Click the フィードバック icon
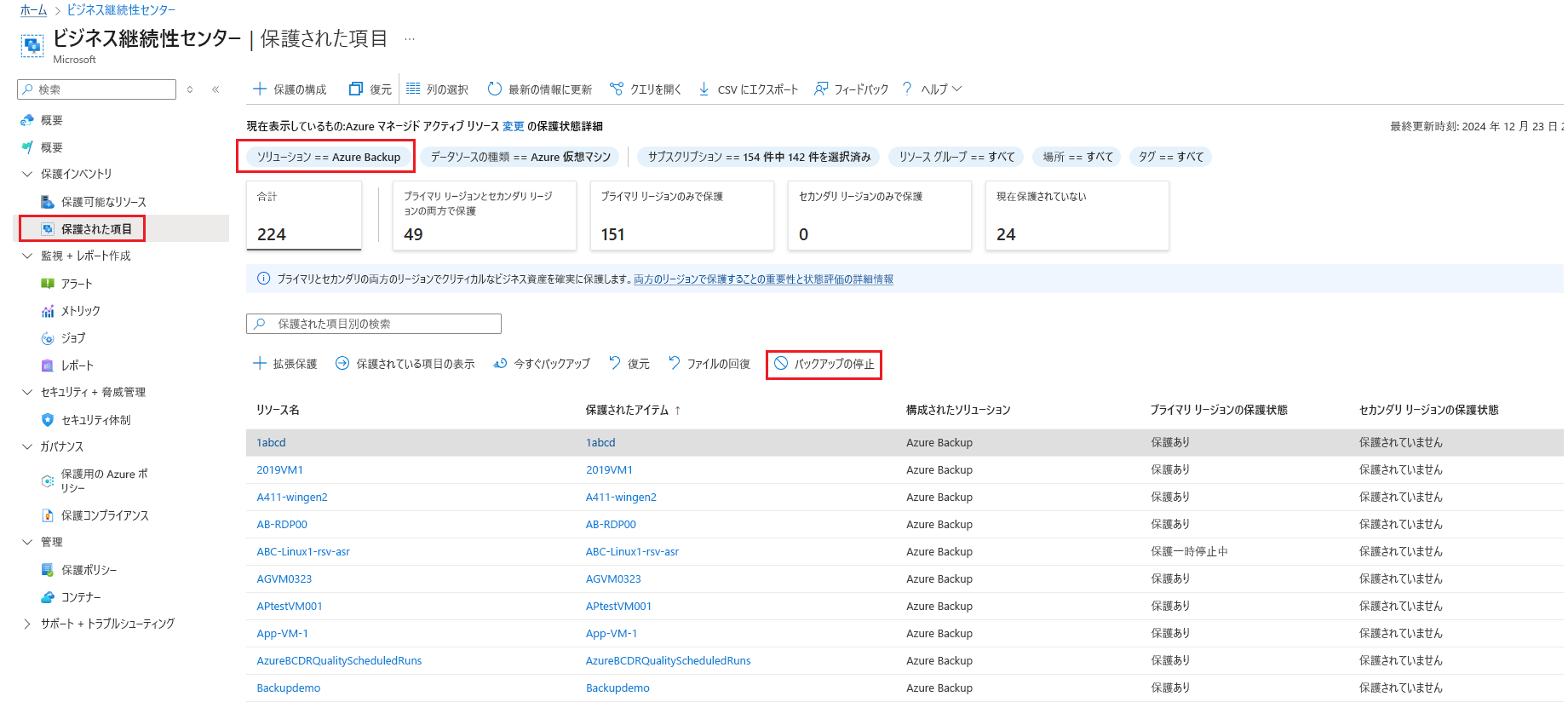This screenshot has height=725, width=1568. [821, 89]
